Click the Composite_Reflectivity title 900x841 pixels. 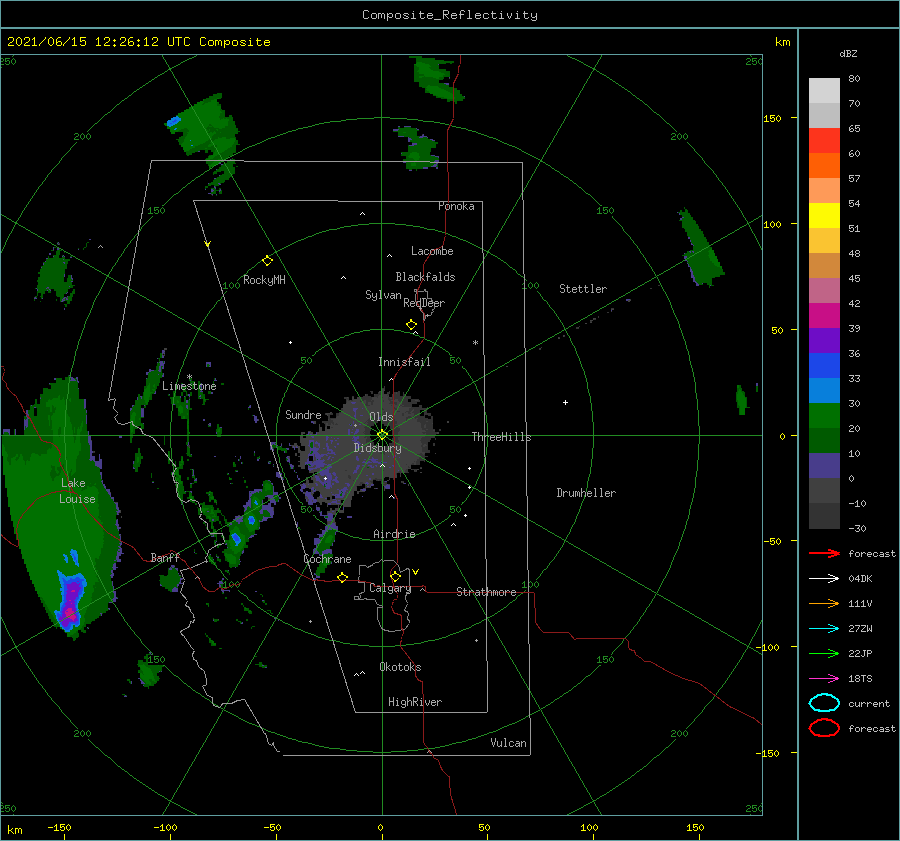coord(449,15)
